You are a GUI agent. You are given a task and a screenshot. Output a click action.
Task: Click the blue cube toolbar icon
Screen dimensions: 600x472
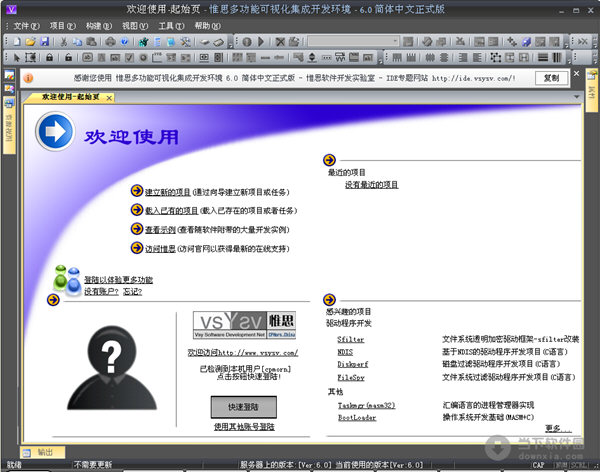pos(527,41)
